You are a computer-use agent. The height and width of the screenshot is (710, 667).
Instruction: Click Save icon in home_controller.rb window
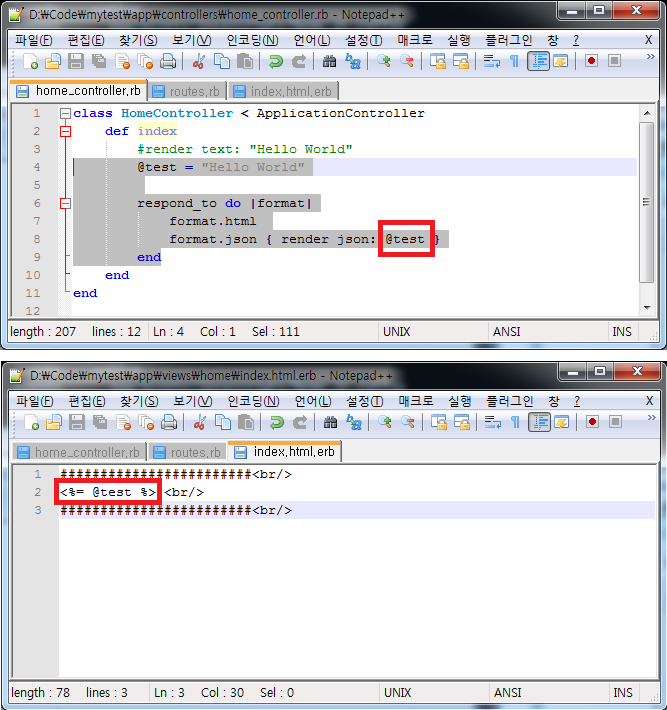point(76,61)
